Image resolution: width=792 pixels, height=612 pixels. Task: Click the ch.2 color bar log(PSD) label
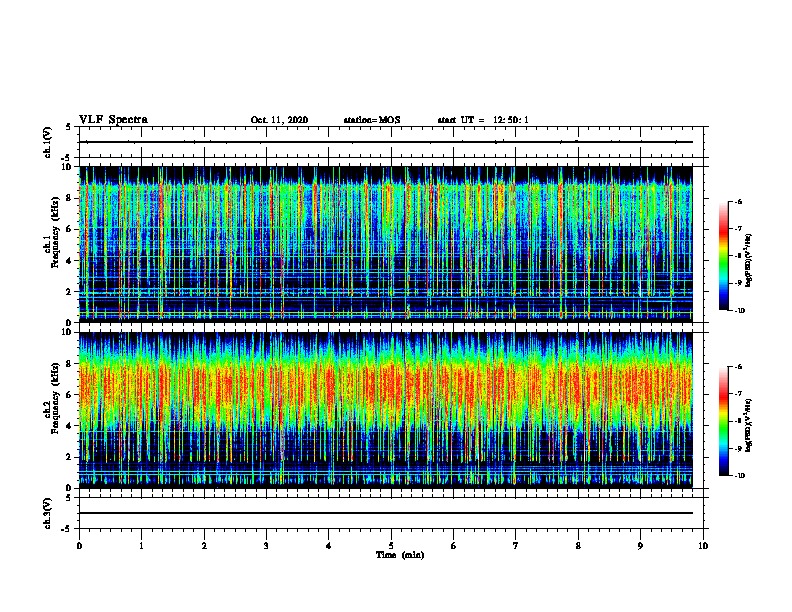point(749,426)
